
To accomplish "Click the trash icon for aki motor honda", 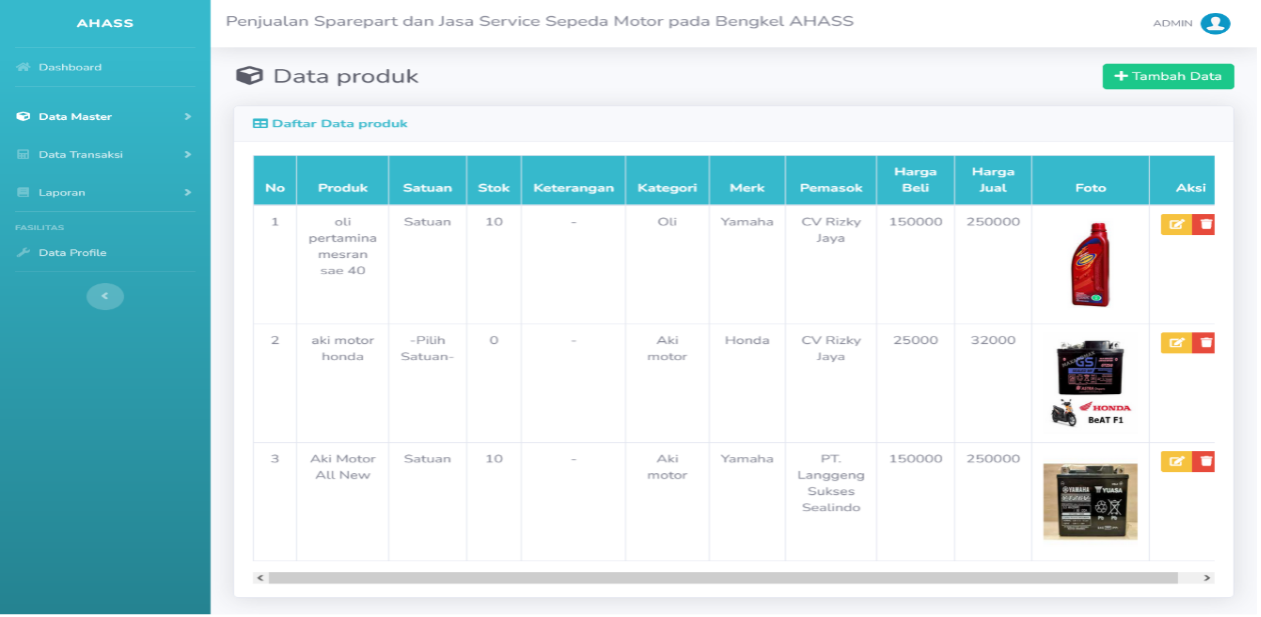I will pyautogui.click(x=1204, y=343).
